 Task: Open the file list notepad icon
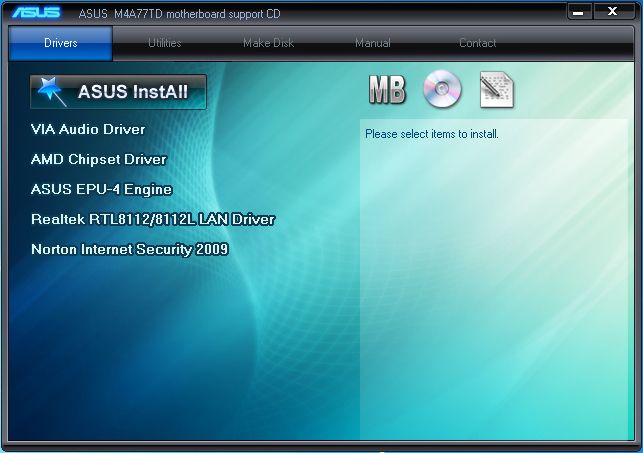pyautogui.click(x=497, y=90)
